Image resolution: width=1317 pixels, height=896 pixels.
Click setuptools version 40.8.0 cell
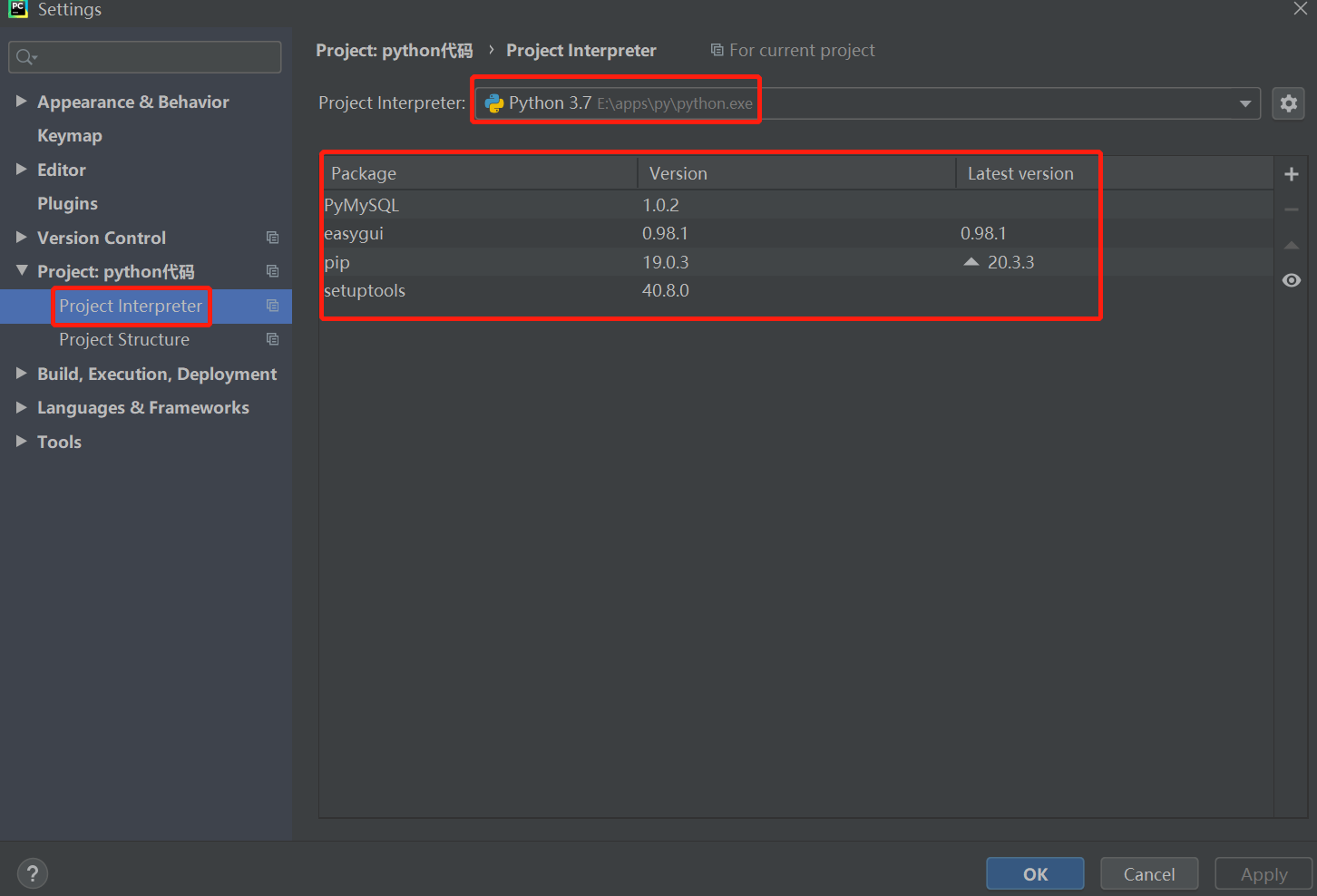(x=666, y=290)
